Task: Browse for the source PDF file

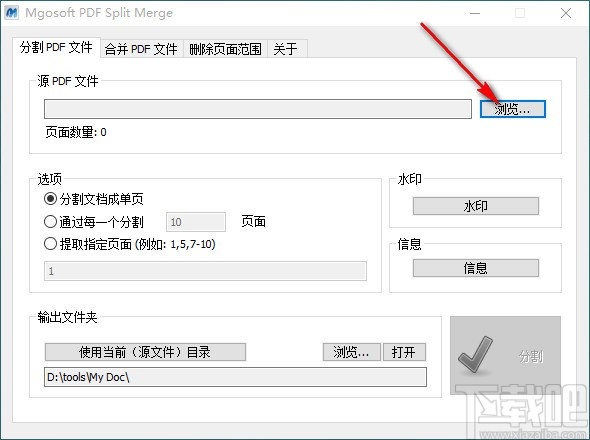Action: 512,109
